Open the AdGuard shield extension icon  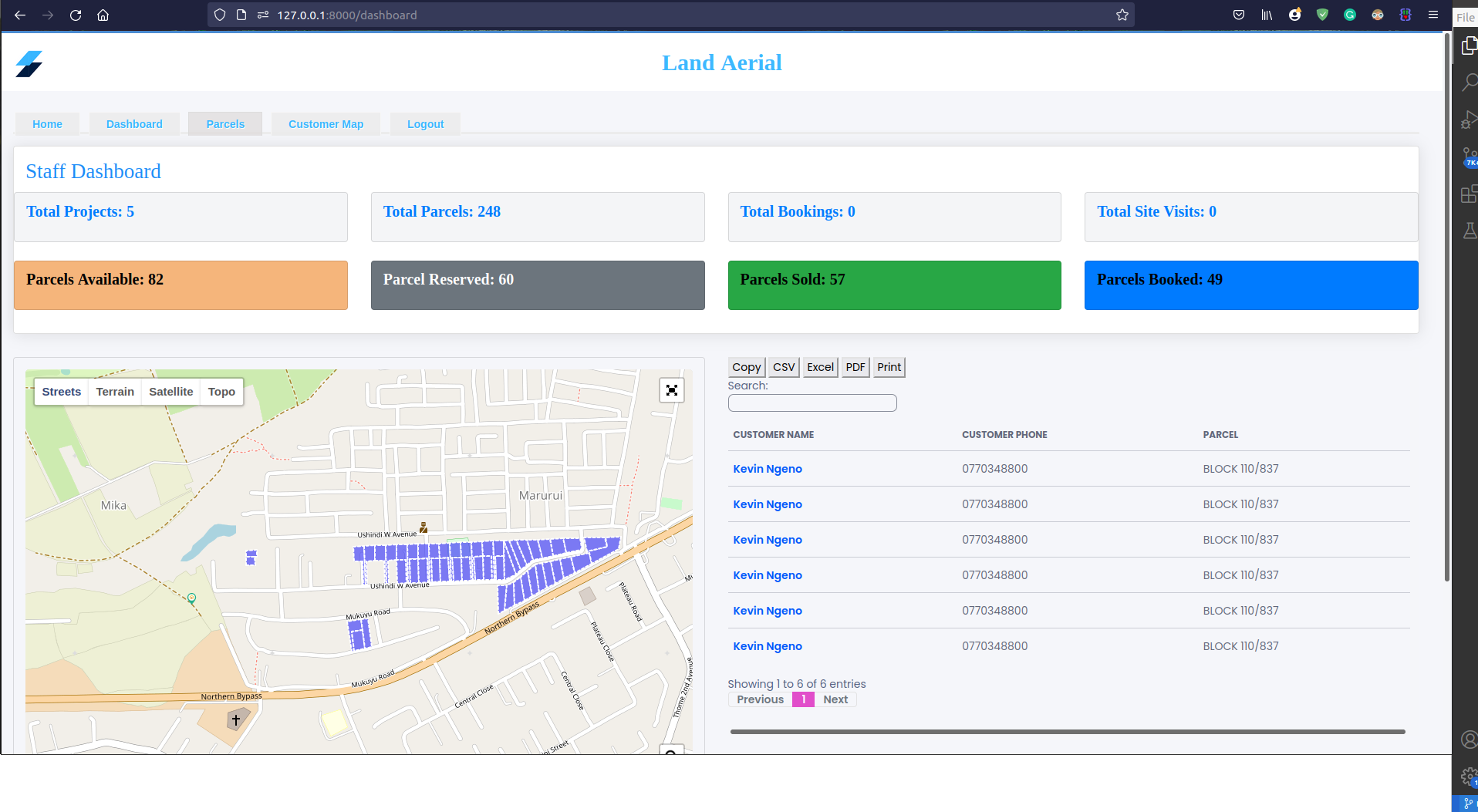point(1322,15)
